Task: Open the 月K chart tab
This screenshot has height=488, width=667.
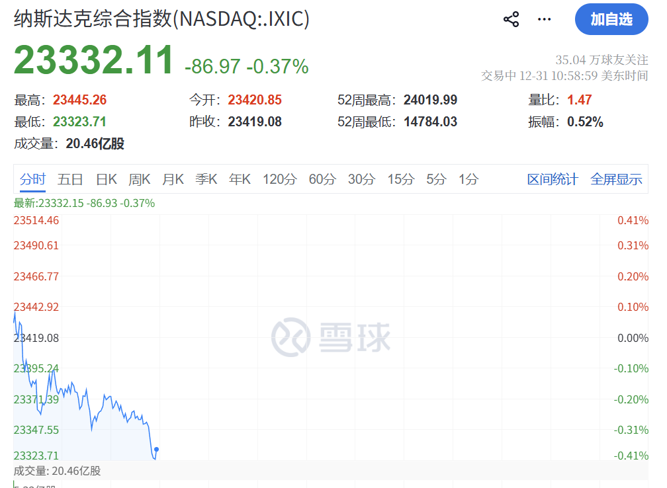Action: click(173, 179)
